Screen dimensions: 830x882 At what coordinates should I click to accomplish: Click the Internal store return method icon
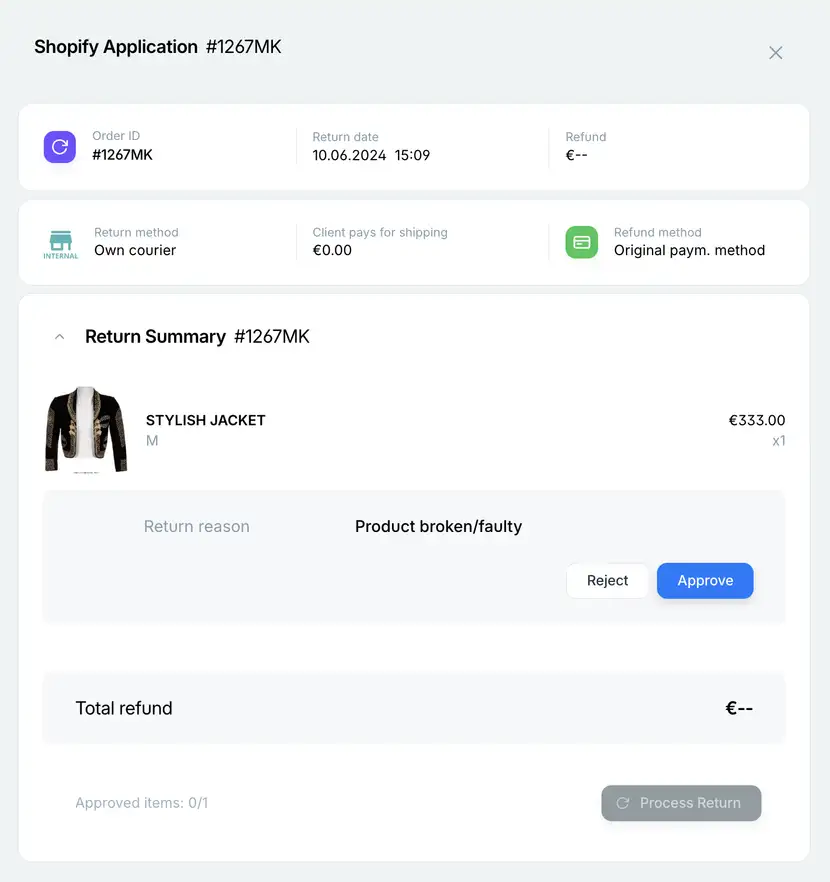tap(61, 245)
